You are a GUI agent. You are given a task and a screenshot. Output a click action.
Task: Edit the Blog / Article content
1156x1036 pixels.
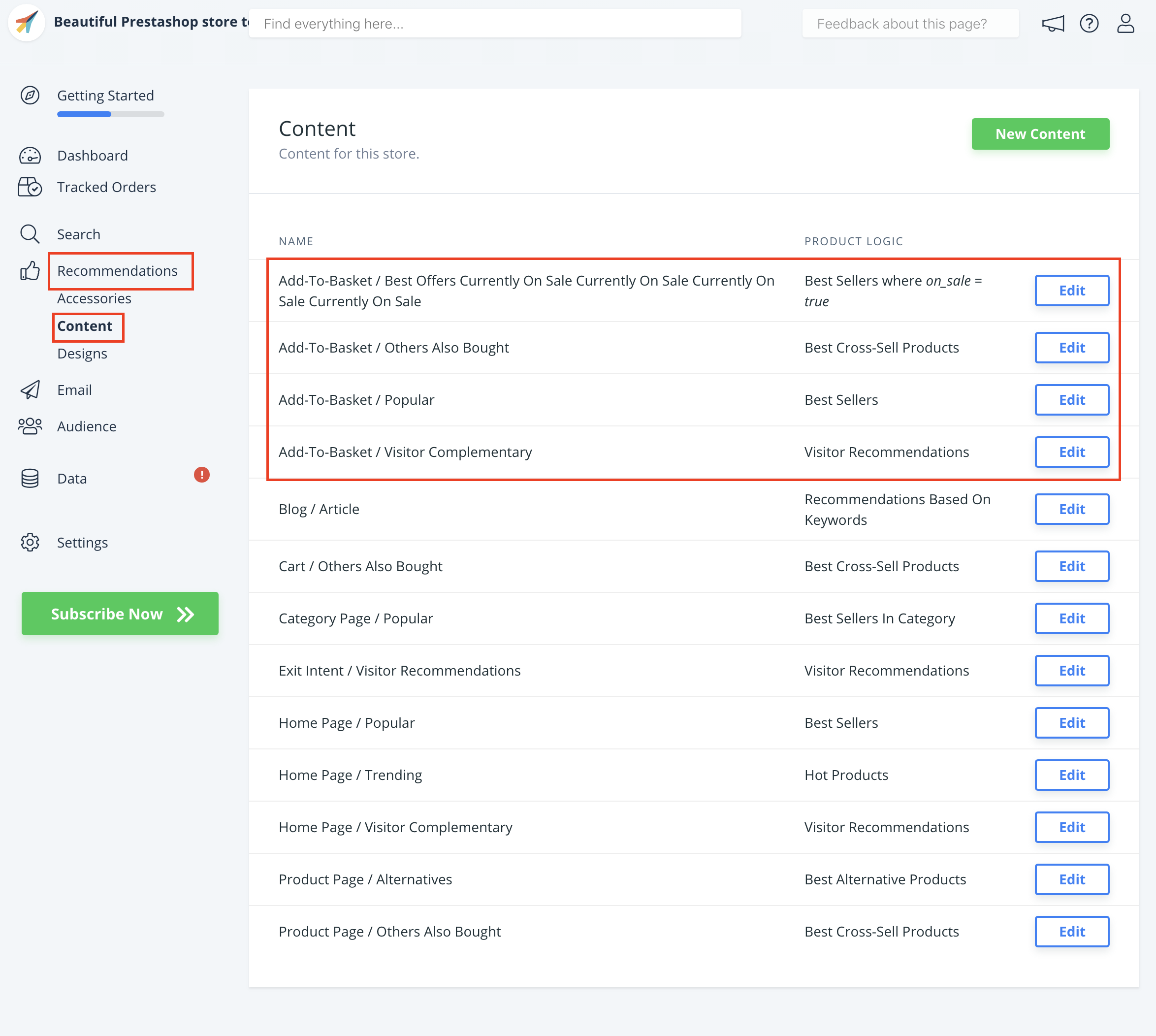coord(1071,509)
